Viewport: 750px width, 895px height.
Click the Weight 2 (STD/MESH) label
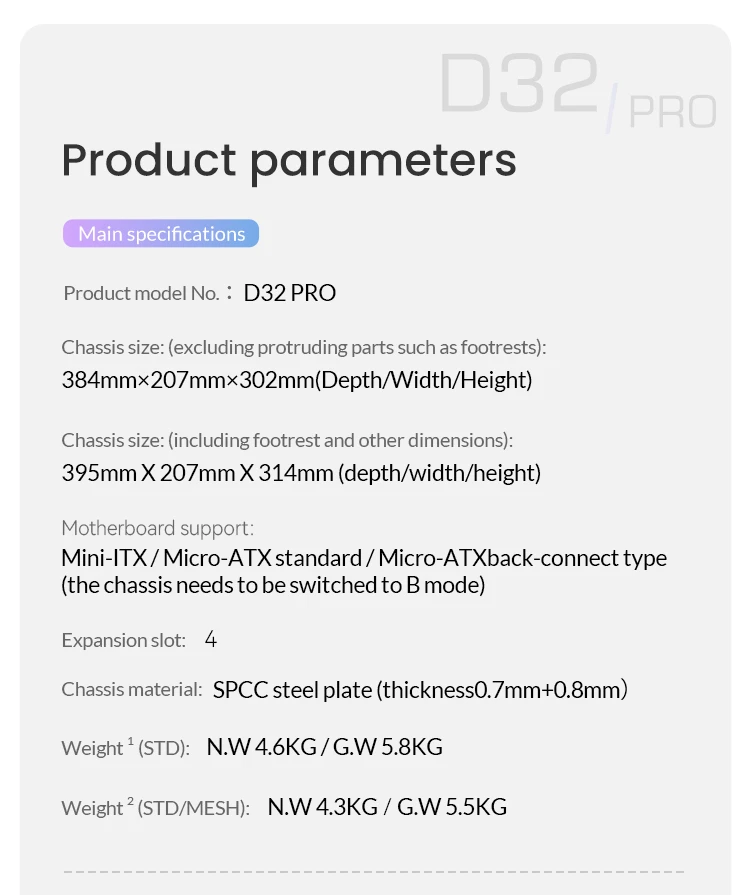pos(155,808)
